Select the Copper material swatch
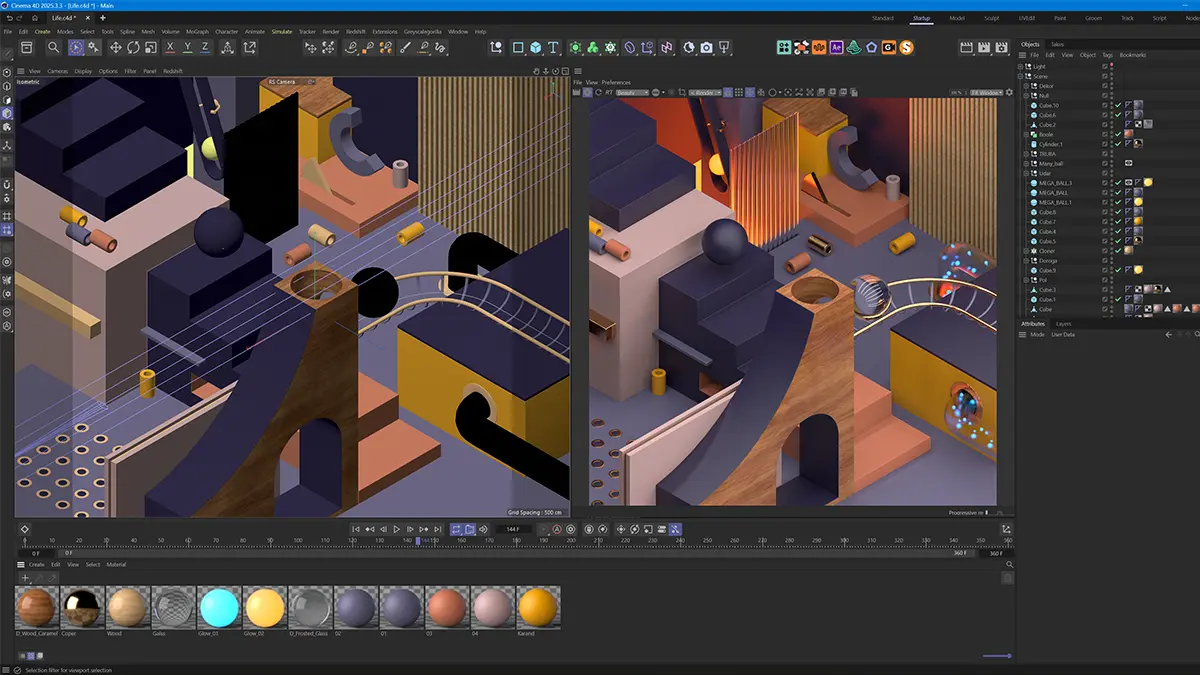 coord(80,607)
